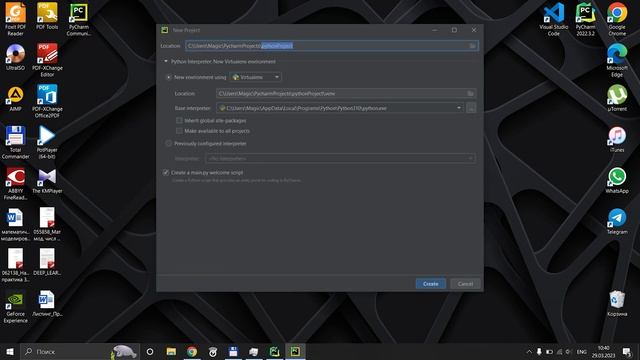The image size is (640, 360).
Task: Open PDF Tools desktop shortcut
Action: pos(47,16)
